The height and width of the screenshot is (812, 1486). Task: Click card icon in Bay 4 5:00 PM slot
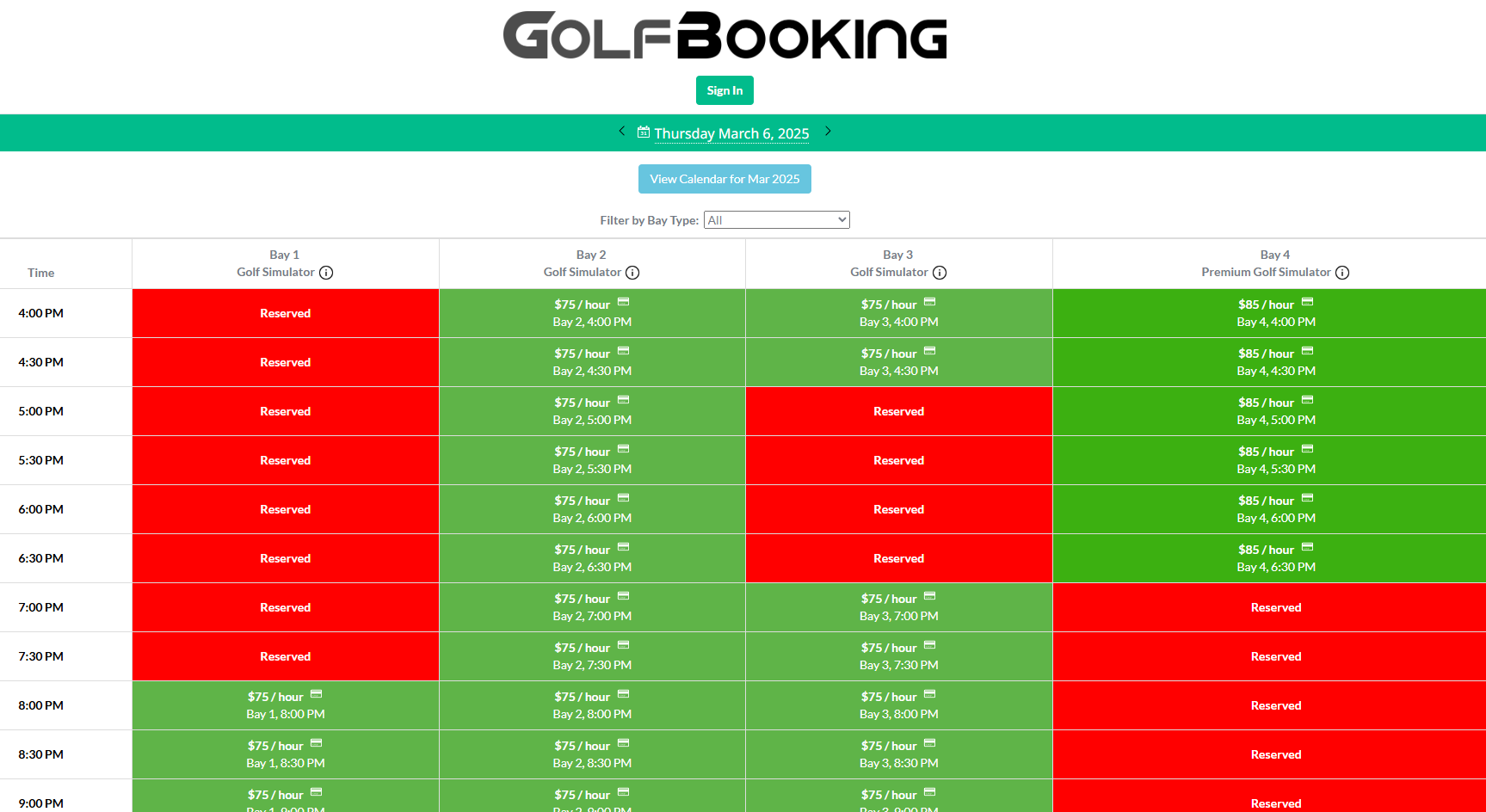point(1308,400)
